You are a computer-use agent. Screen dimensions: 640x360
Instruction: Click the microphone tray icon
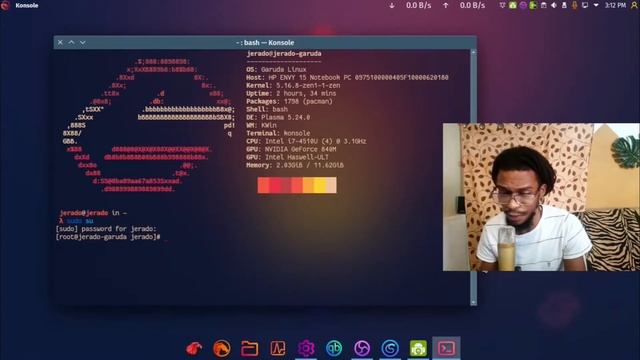[574, 5]
